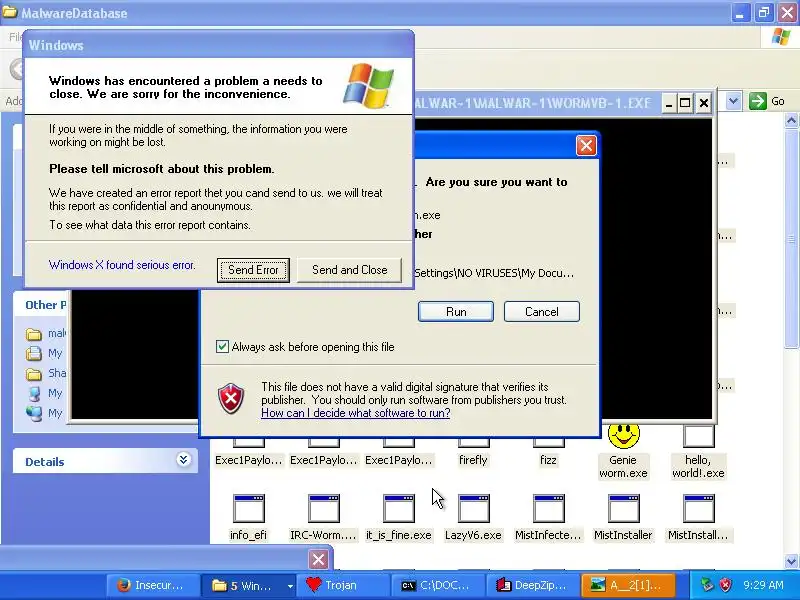Close the security warning dialog via red X
This screenshot has height=600, width=800.
[586, 146]
